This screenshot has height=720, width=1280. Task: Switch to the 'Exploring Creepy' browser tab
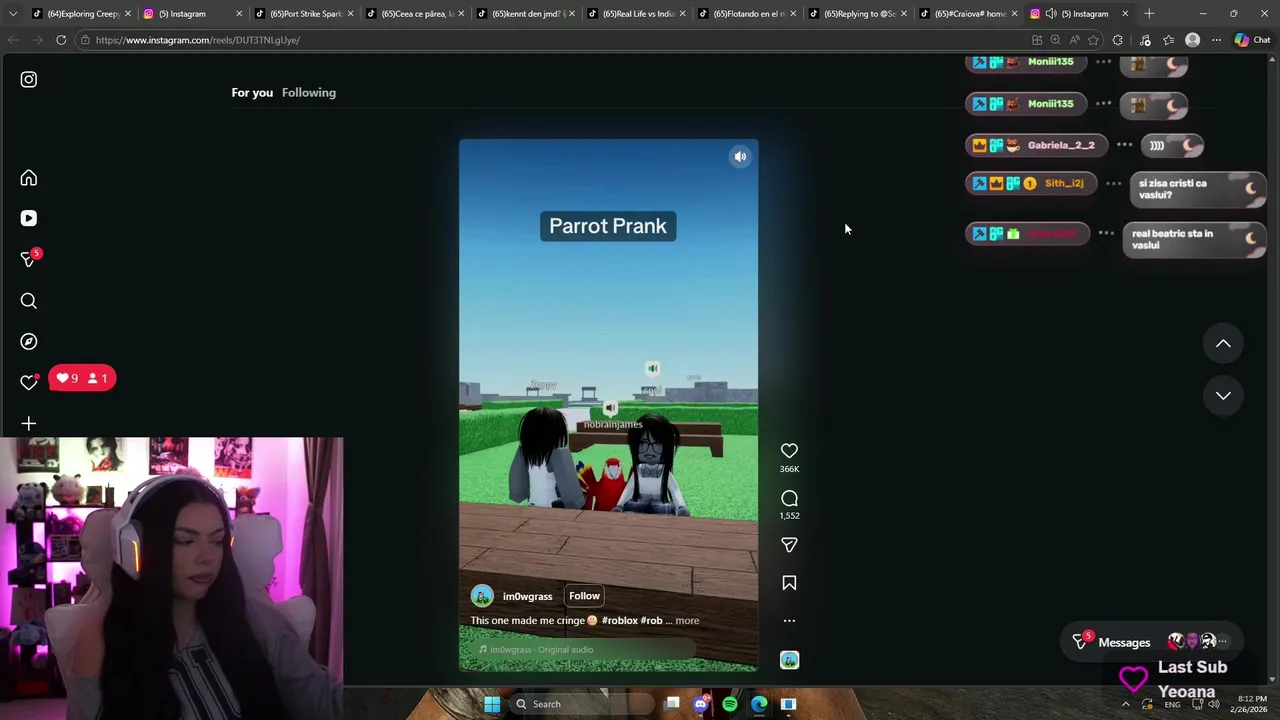coord(81,14)
